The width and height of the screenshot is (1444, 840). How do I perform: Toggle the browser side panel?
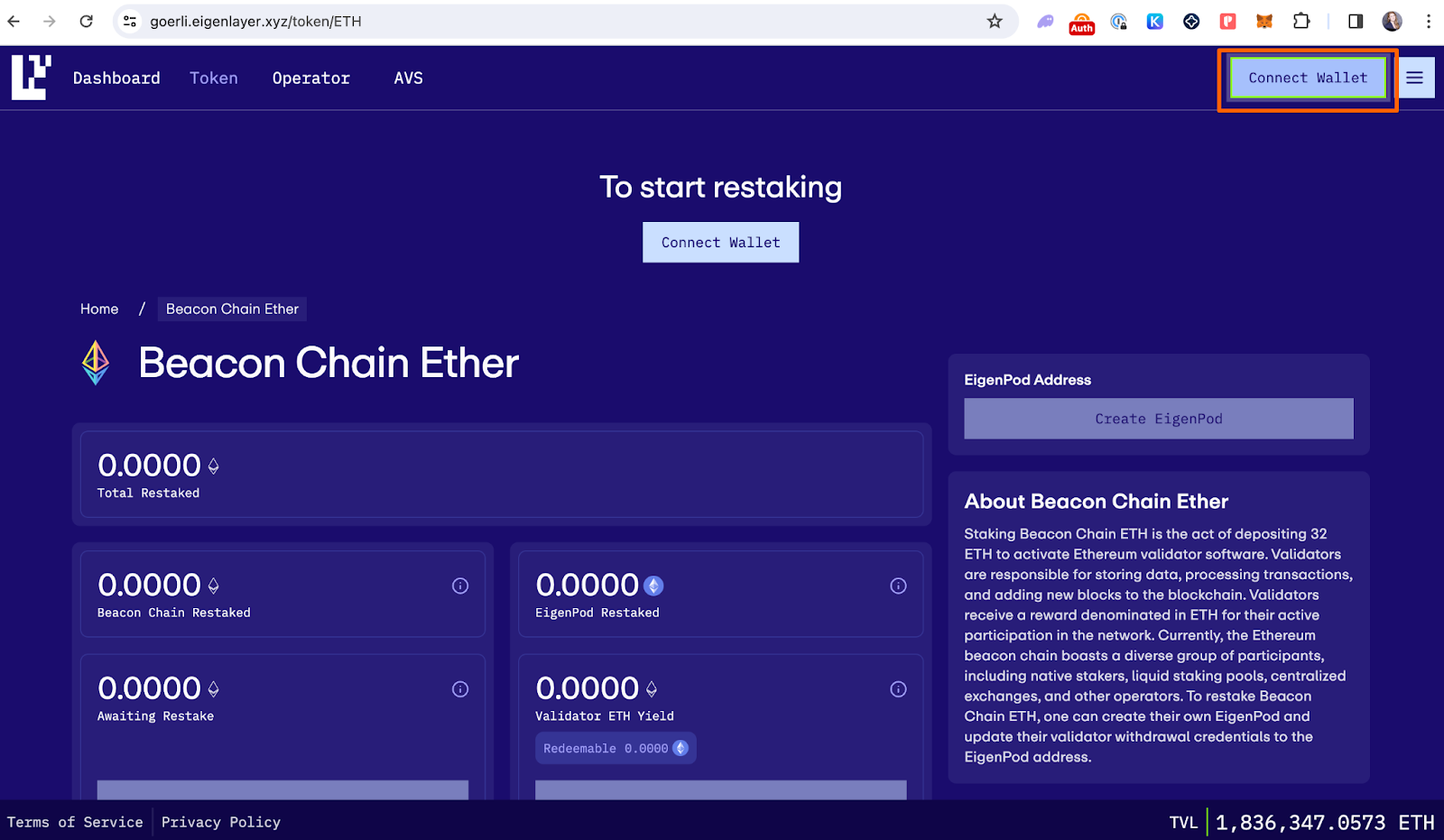pos(1357,21)
